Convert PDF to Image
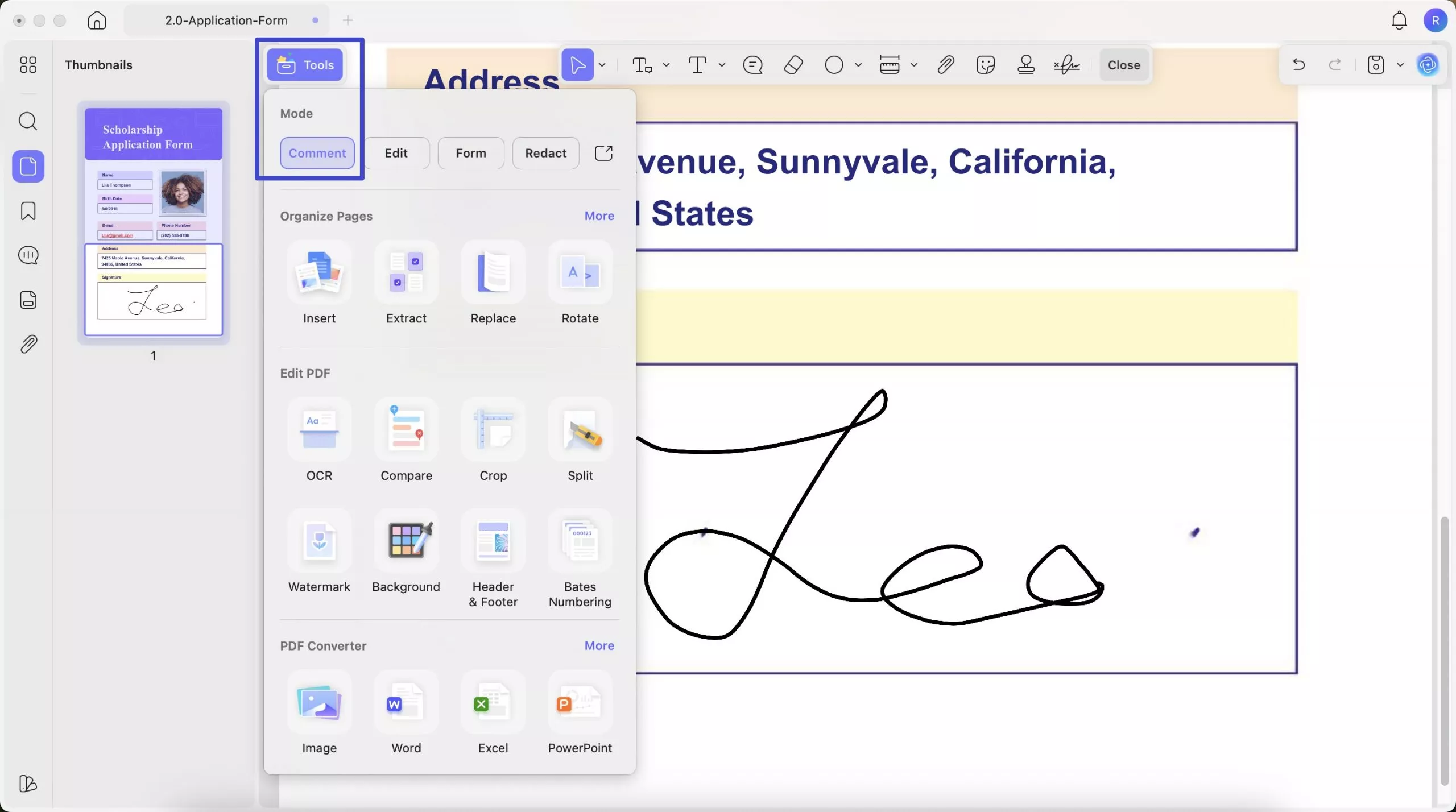 pos(319,713)
